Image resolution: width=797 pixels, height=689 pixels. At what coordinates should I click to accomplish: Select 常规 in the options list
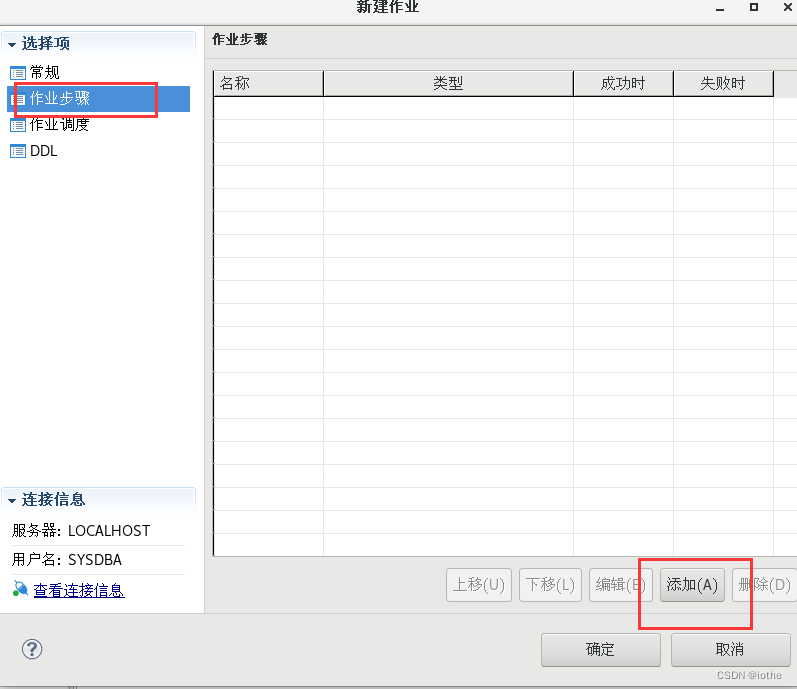45,73
